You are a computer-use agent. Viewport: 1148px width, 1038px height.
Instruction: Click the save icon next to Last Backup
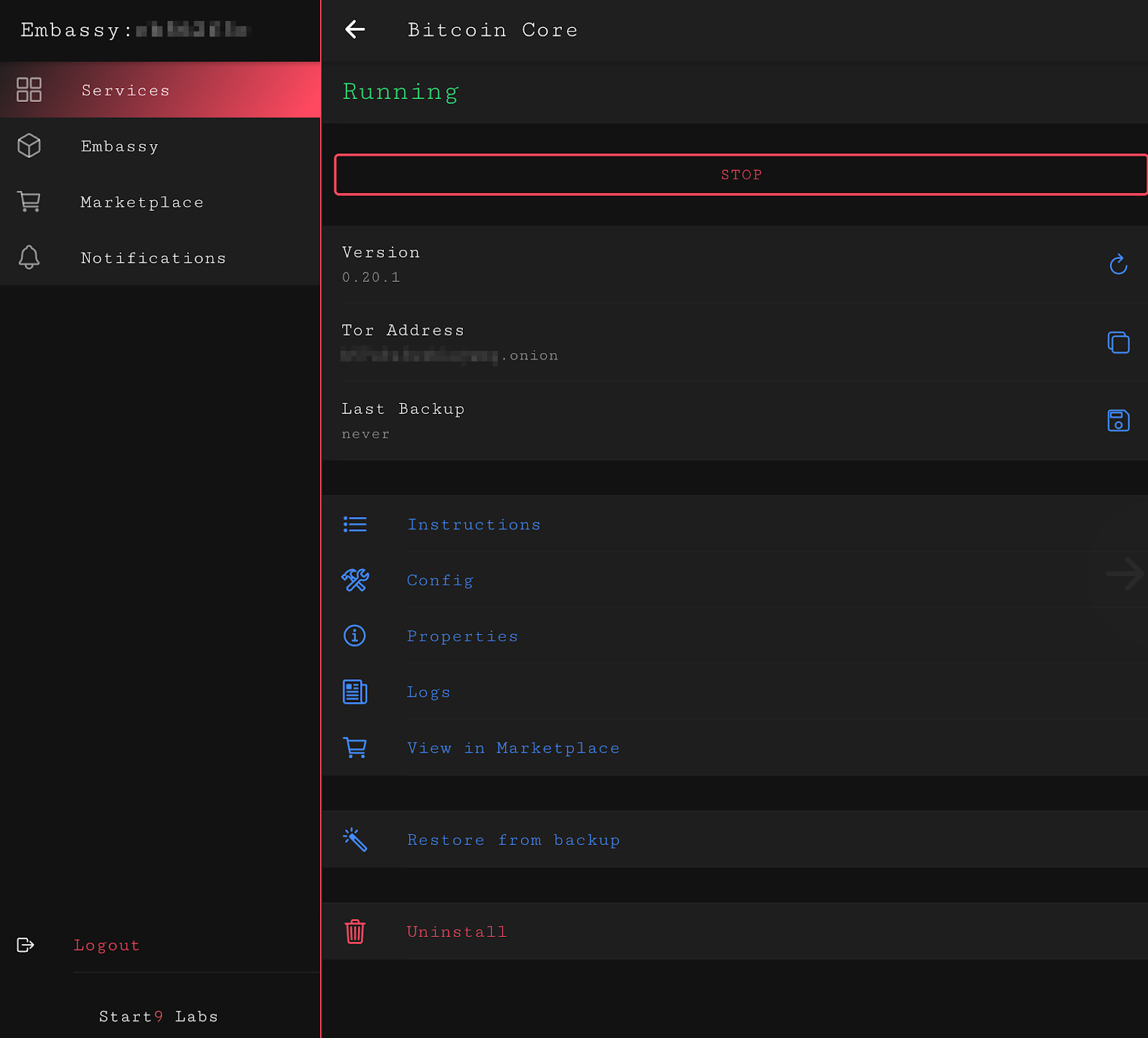click(1118, 420)
